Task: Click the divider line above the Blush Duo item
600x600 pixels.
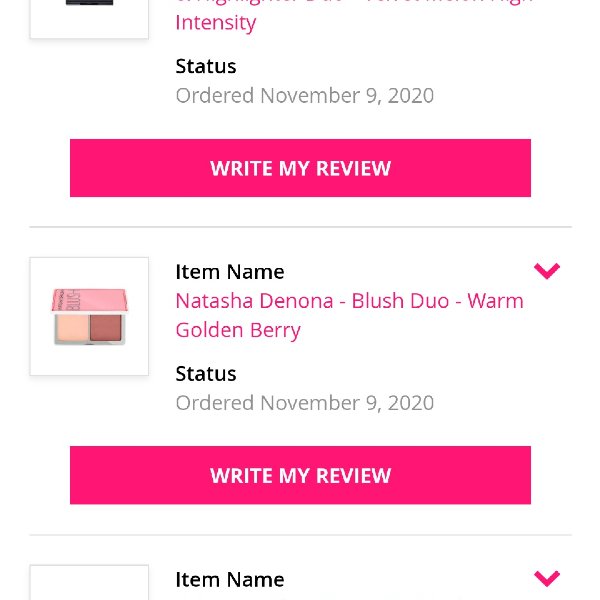Action: [x=300, y=227]
